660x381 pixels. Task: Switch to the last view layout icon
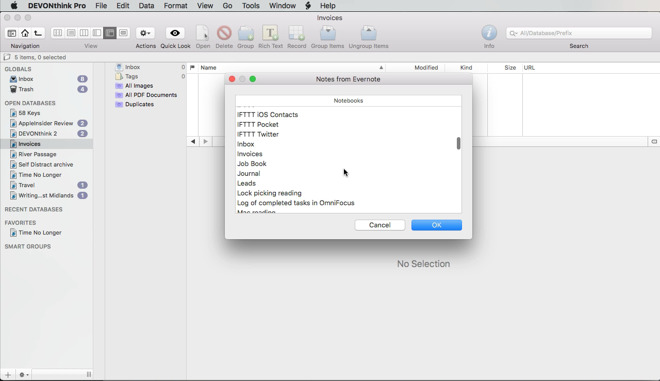tap(123, 33)
